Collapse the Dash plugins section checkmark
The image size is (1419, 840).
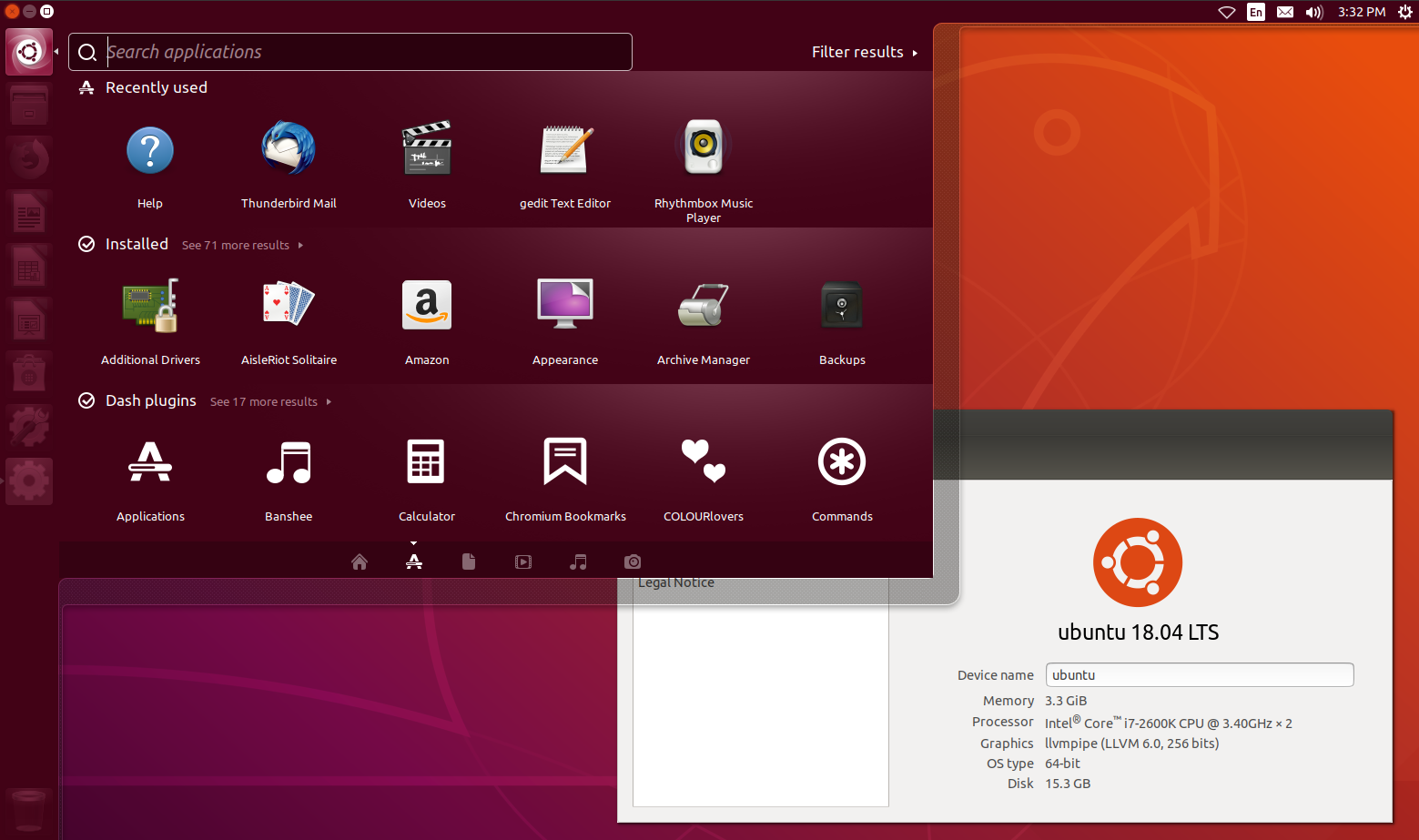tap(86, 400)
